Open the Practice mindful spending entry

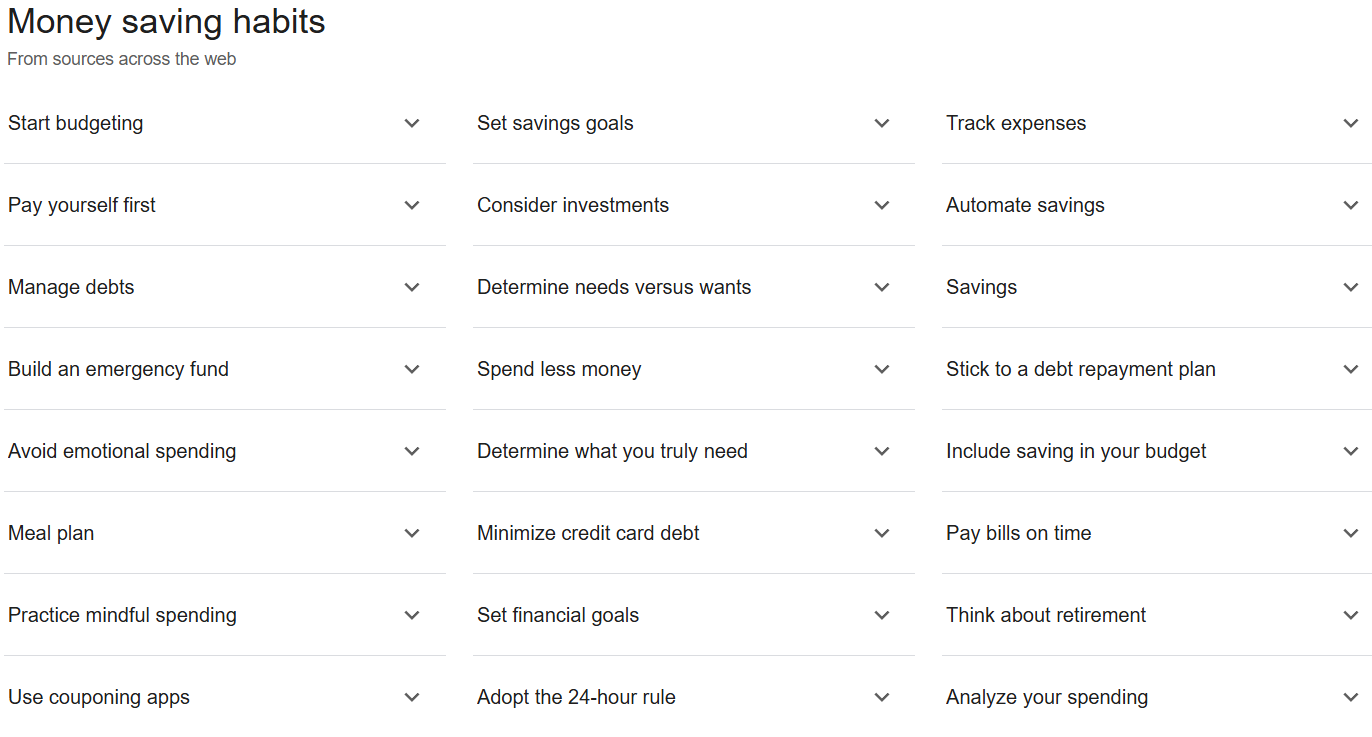click(x=412, y=615)
